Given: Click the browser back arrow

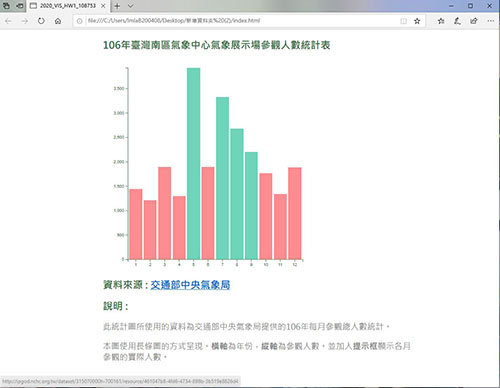Looking at the screenshot, I should point(8,21).
